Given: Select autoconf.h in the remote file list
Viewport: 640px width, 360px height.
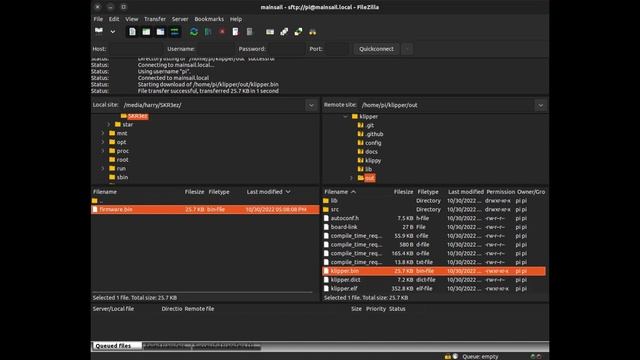Looking at the screenshot, I should 434,218.
